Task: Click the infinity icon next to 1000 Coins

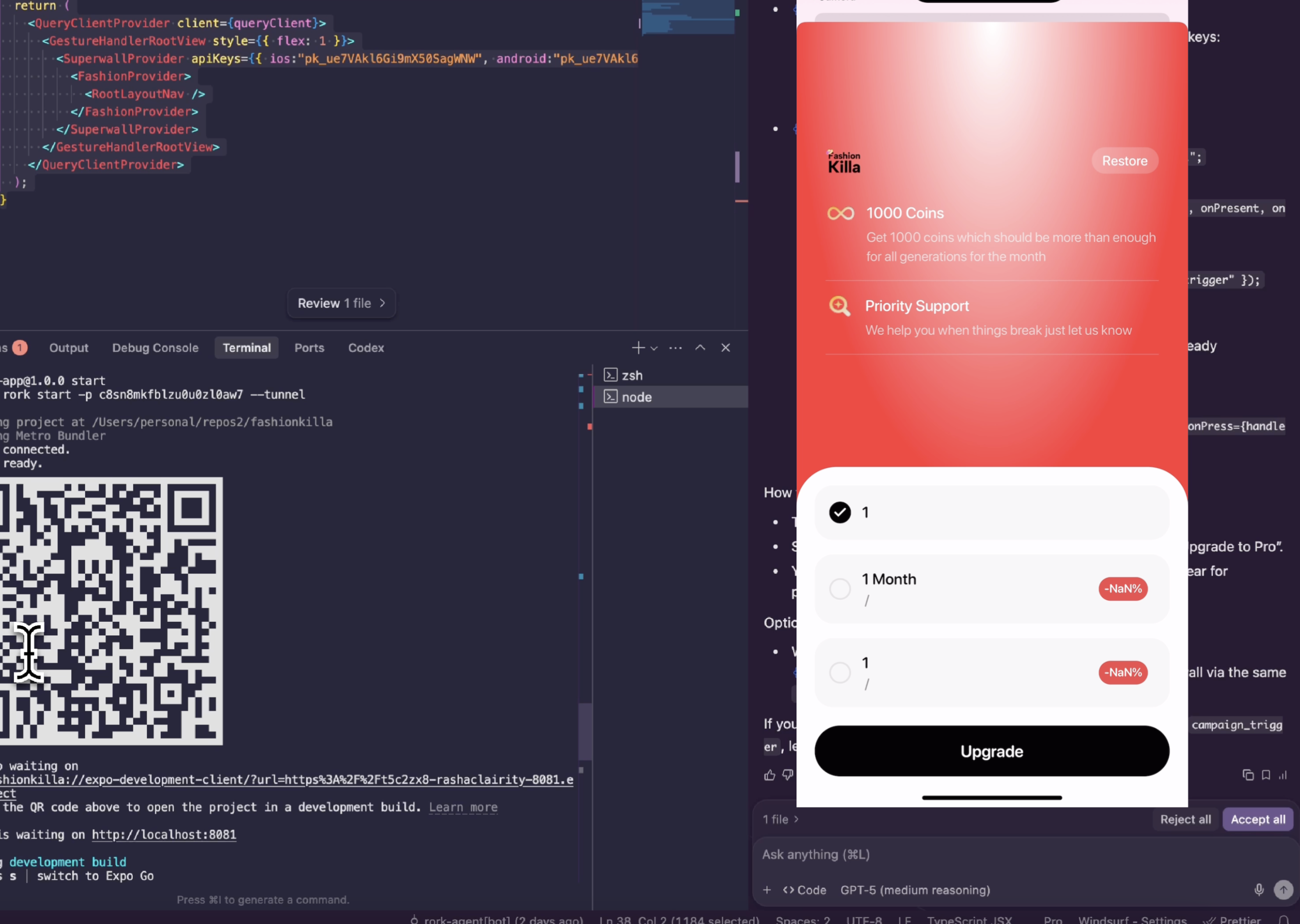Action: (x=840, y=213)
